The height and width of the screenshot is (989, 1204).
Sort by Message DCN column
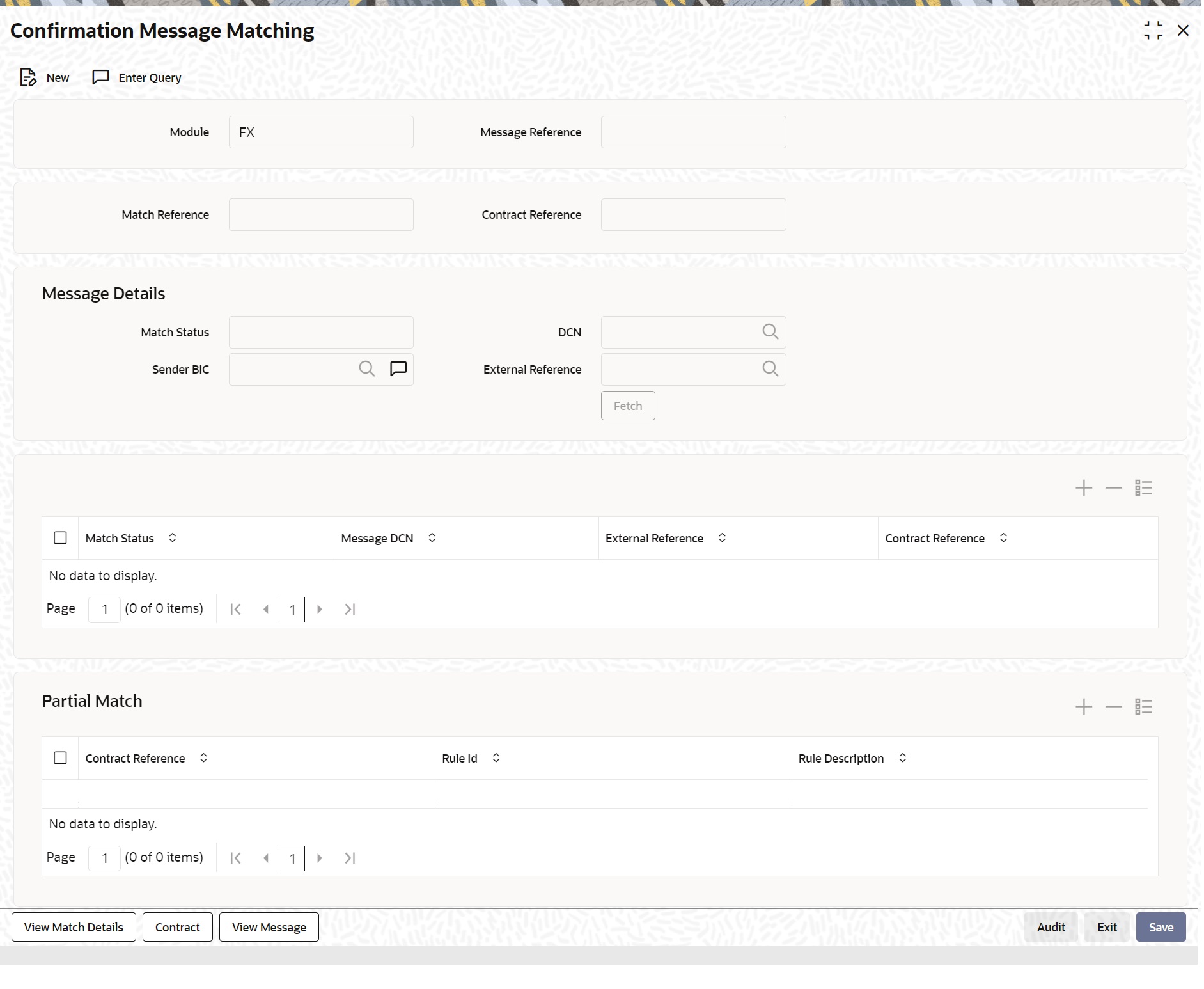click(x=432, y=538)
